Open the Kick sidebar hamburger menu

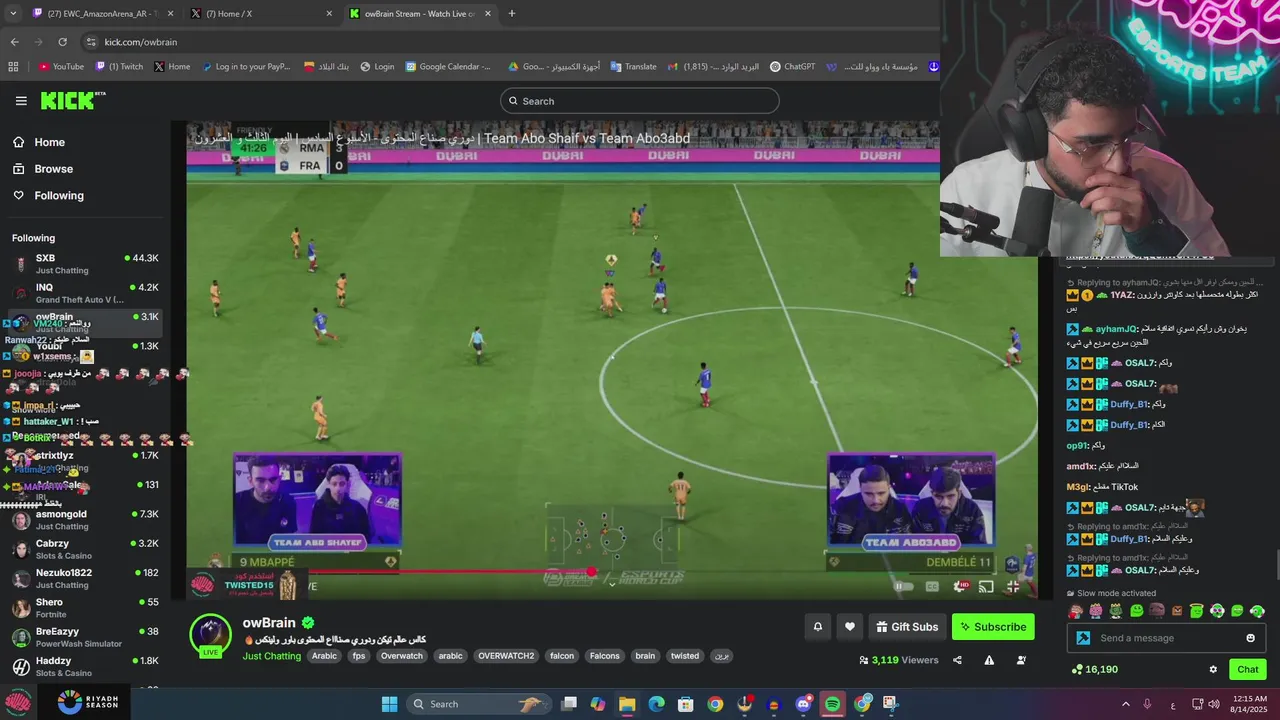point(21,101)
